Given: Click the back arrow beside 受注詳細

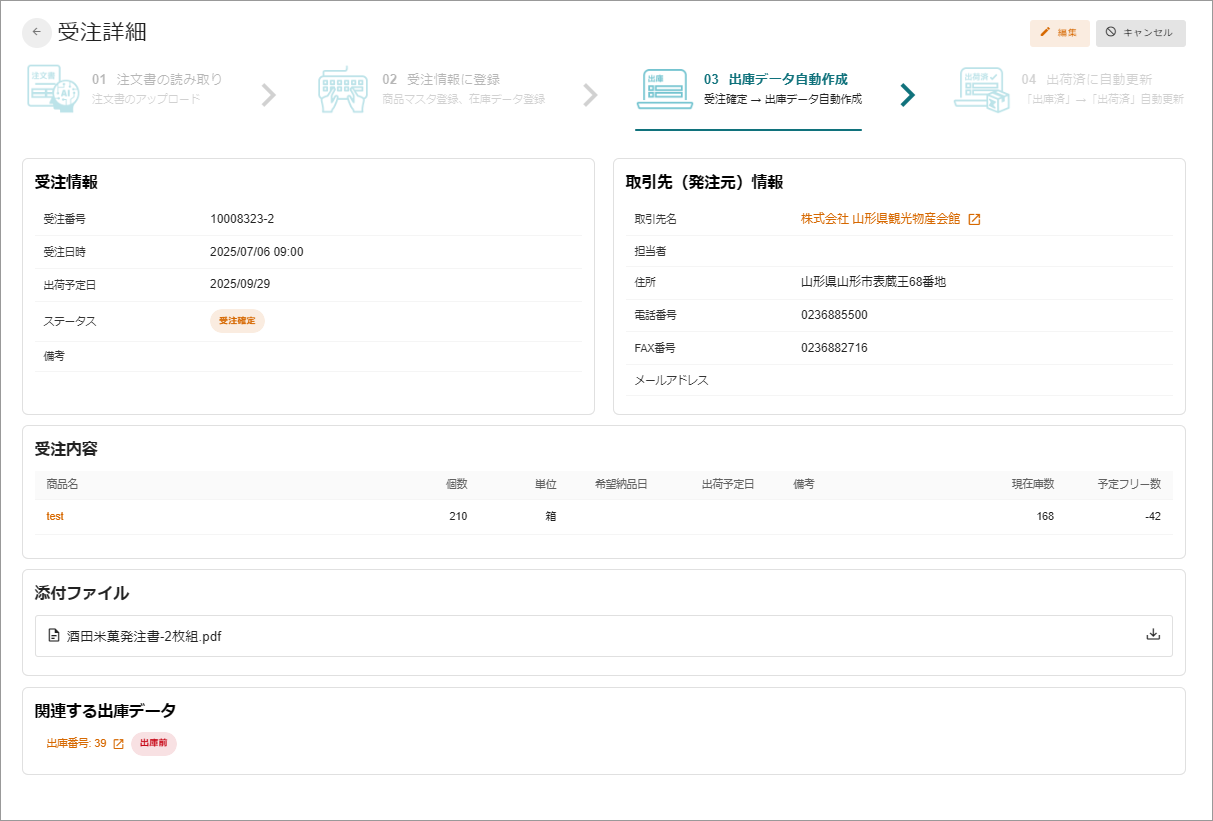Looking at the screenshot, I should point(37,32).
